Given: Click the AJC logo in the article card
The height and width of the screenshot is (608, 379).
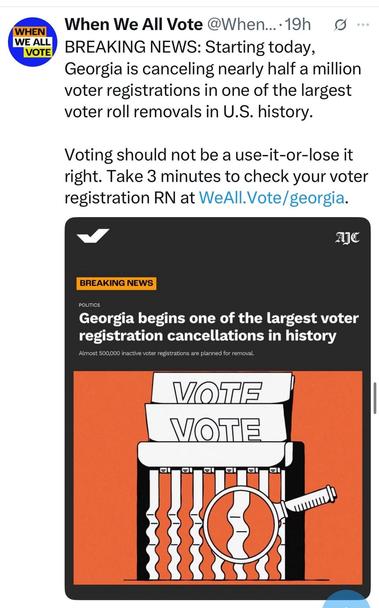Looking at the screenshot, I should [x=347, y=237].
